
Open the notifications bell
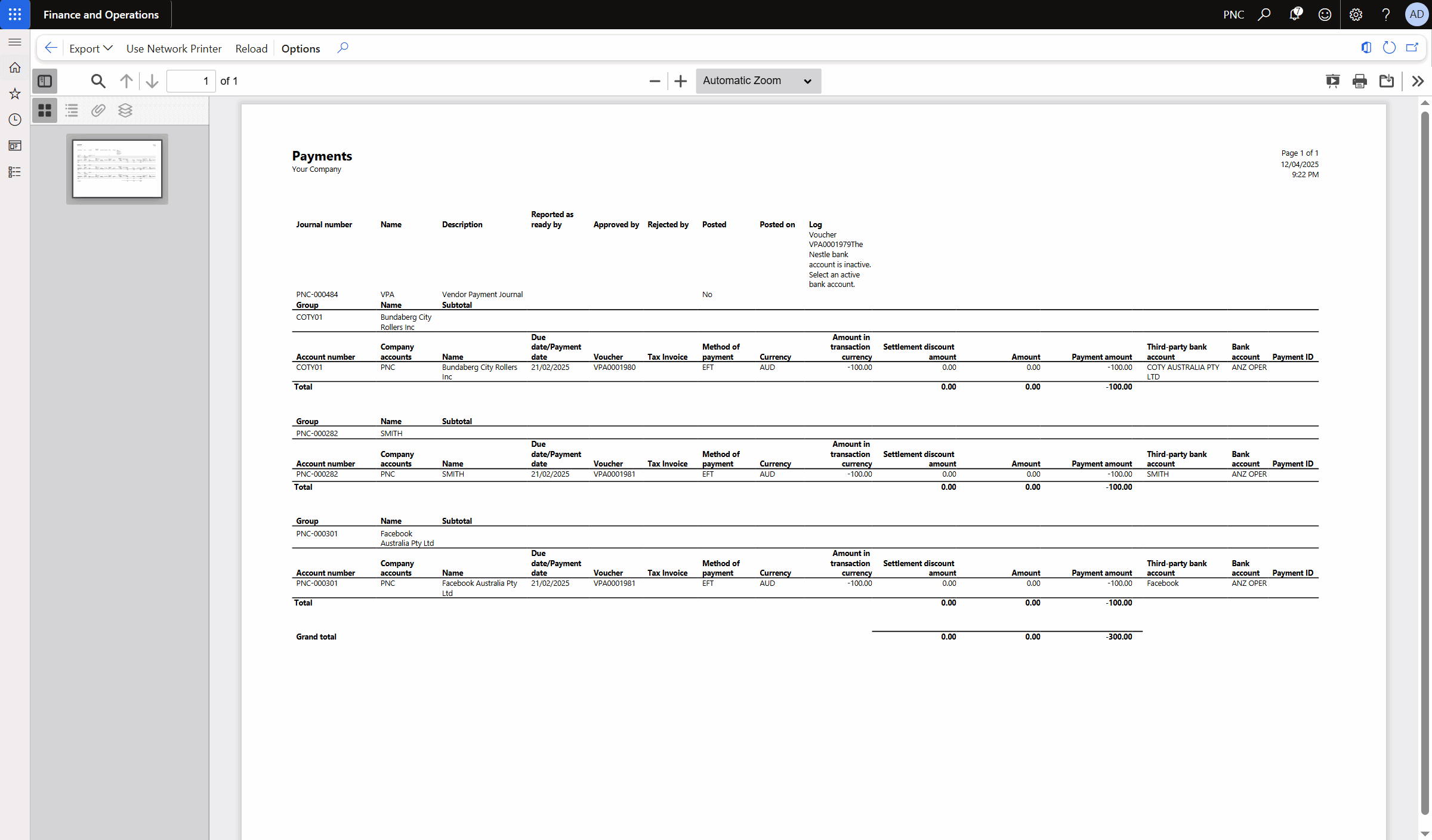point(1295,14)
